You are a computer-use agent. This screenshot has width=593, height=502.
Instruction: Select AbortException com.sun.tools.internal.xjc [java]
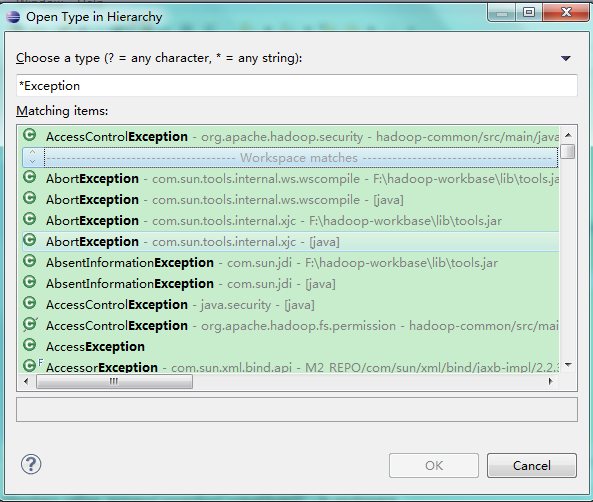pyautogui.click(x=290, y=241)
